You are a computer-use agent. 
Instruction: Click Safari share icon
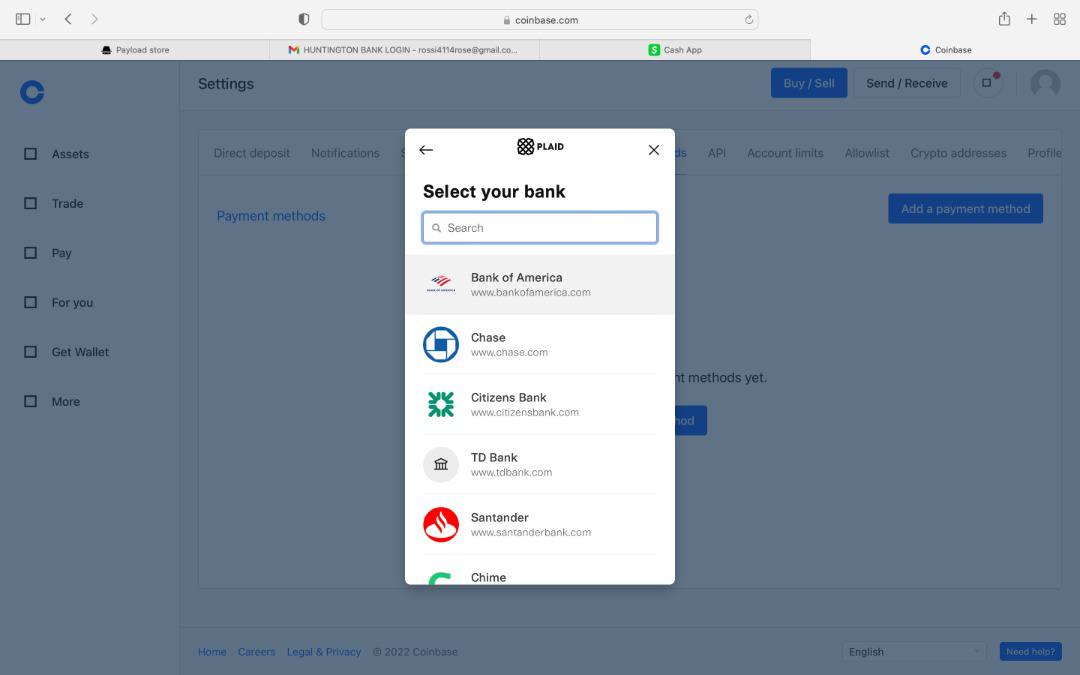pyautogui.click(x=1004, y=19)
